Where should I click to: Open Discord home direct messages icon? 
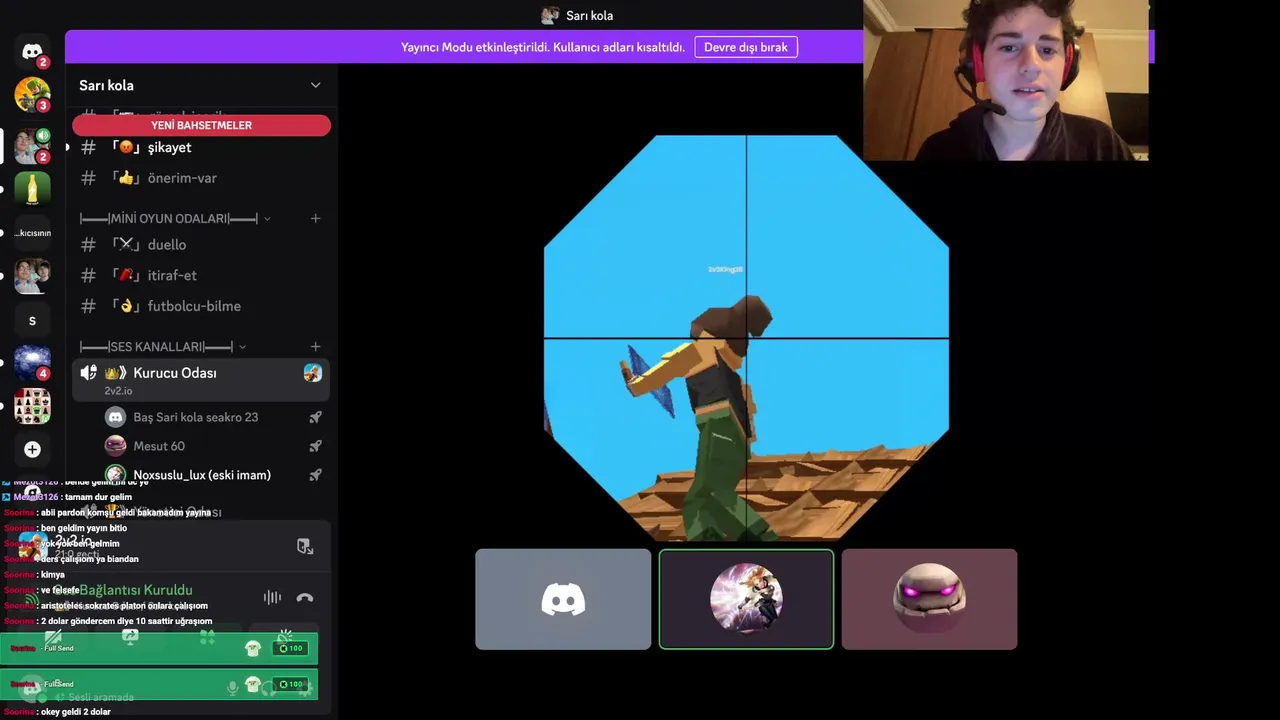pos(32,52)
